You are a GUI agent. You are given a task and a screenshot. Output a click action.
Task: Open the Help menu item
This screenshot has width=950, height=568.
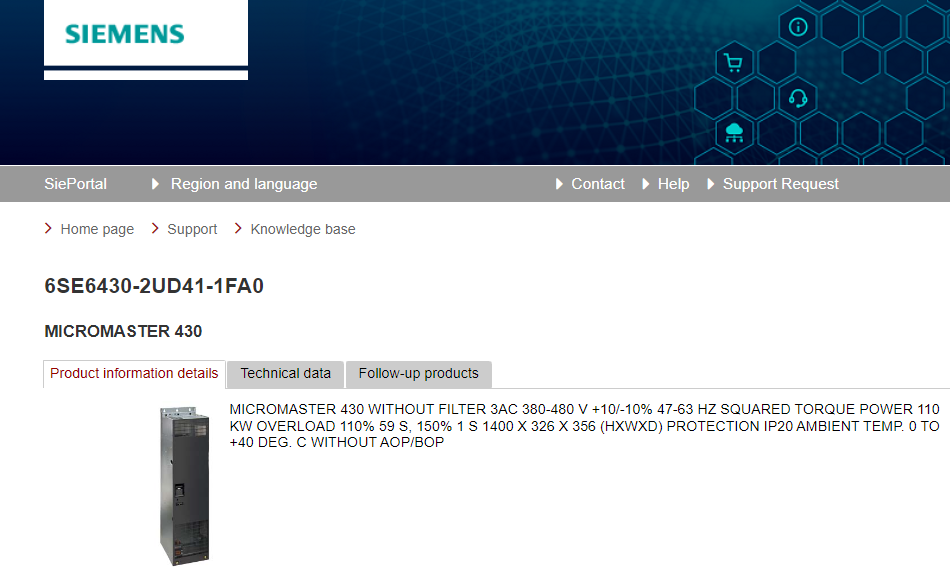(x=673, y=184)
